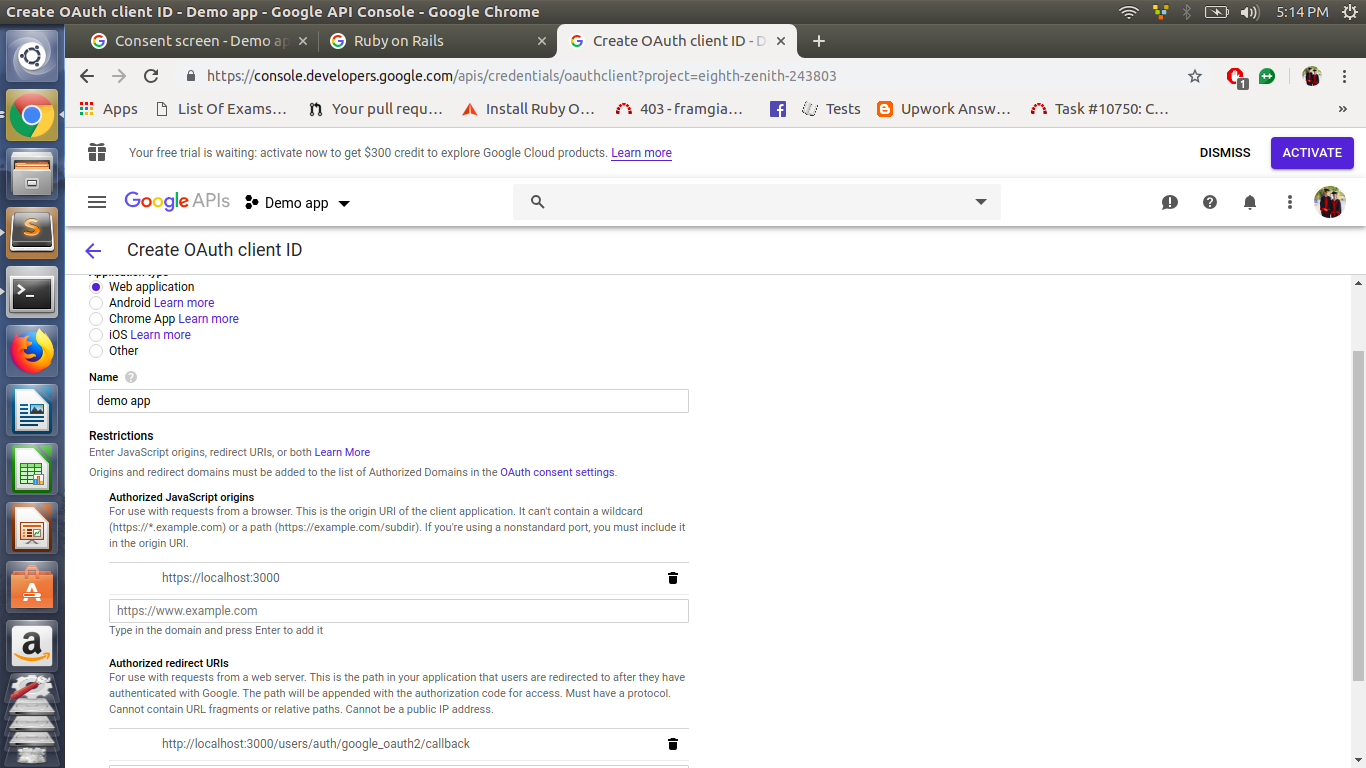Click the page vertical scrollbar
The height and width of the screenshot is (768, 1366).
(1357, 515)
